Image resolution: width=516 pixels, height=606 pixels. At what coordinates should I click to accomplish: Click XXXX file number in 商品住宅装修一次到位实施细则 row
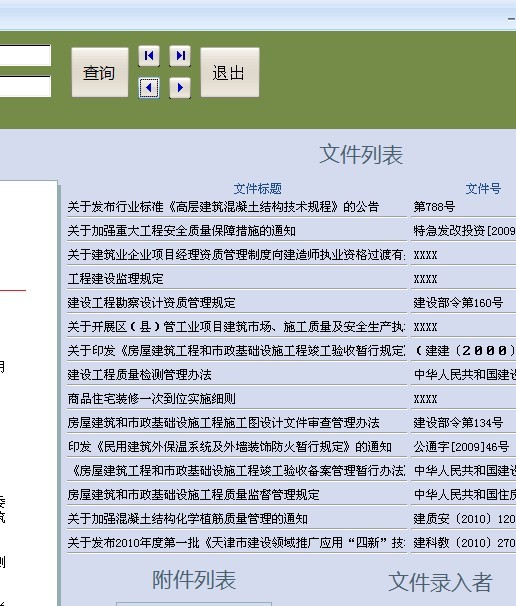point(463,398)
